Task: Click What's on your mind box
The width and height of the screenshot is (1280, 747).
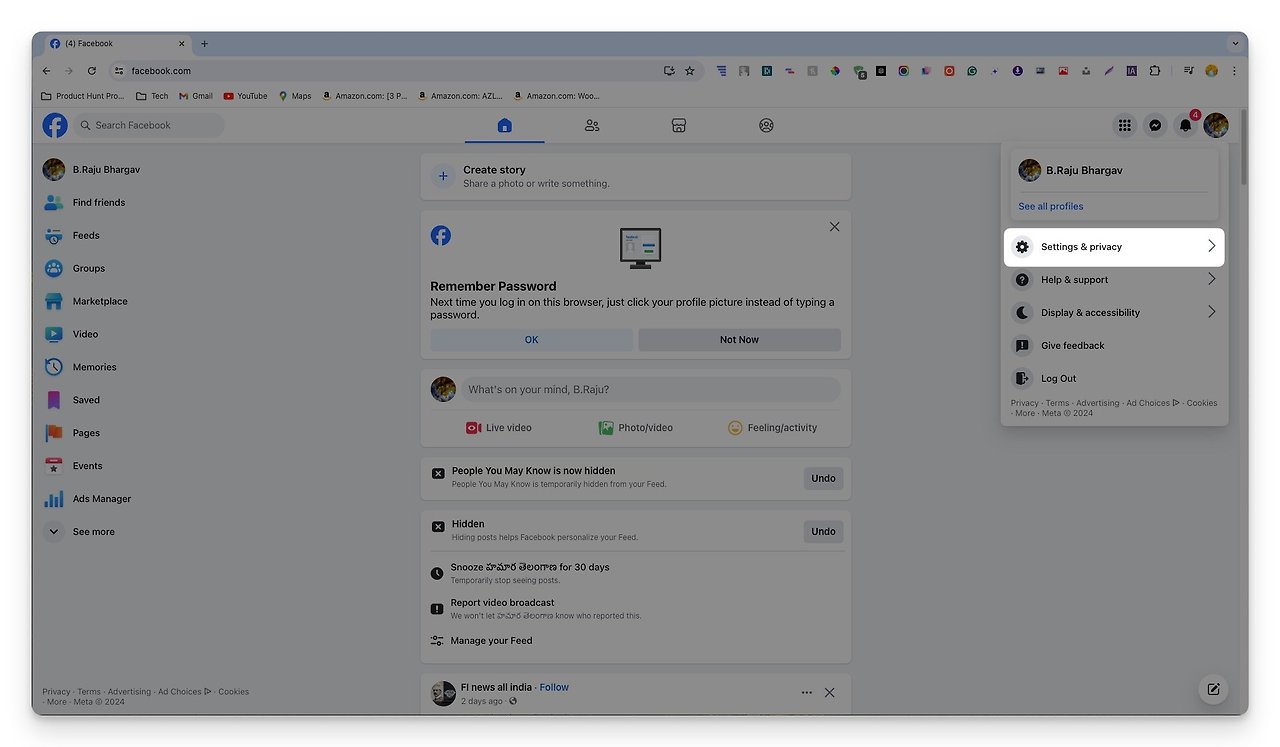Action: 650,390
